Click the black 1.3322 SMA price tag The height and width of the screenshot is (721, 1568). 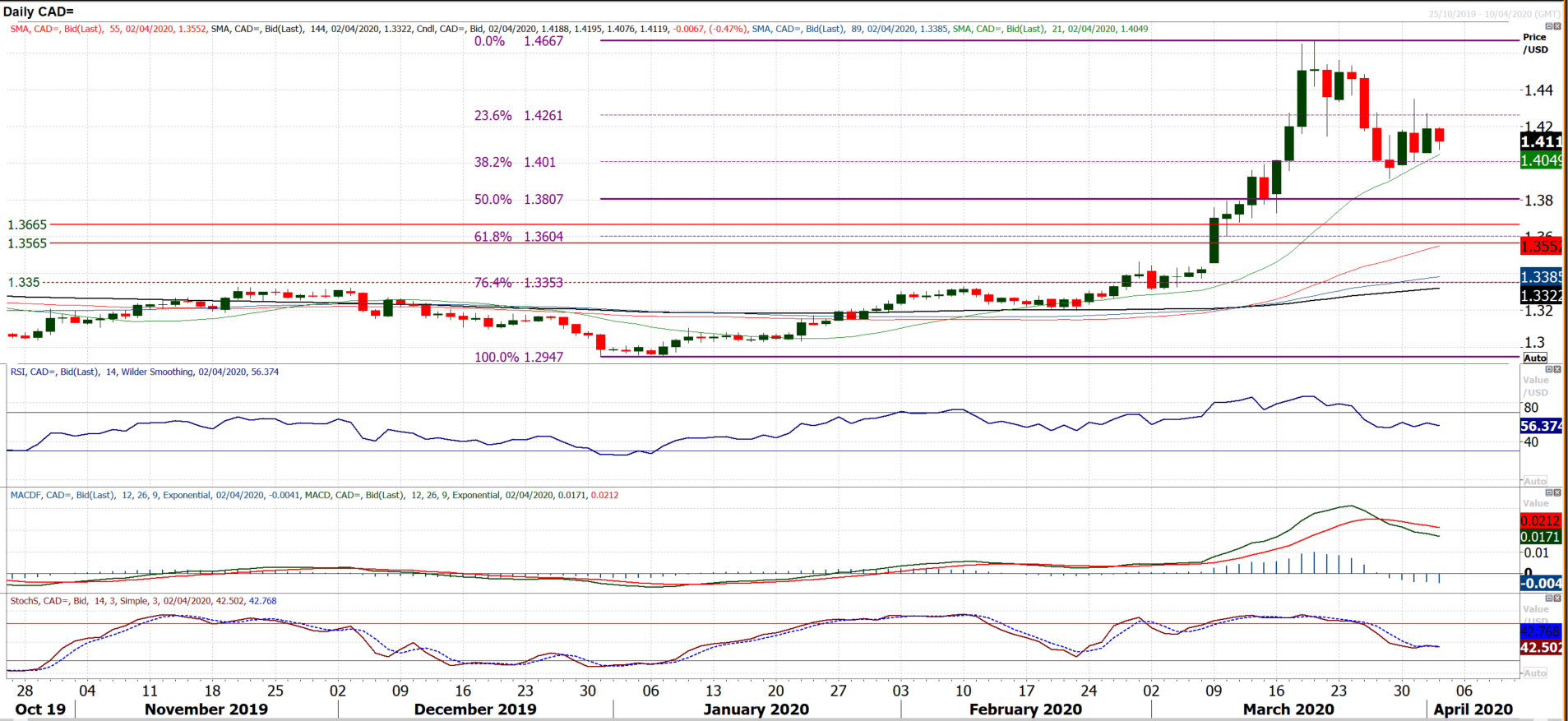(x=1541, y=296)
